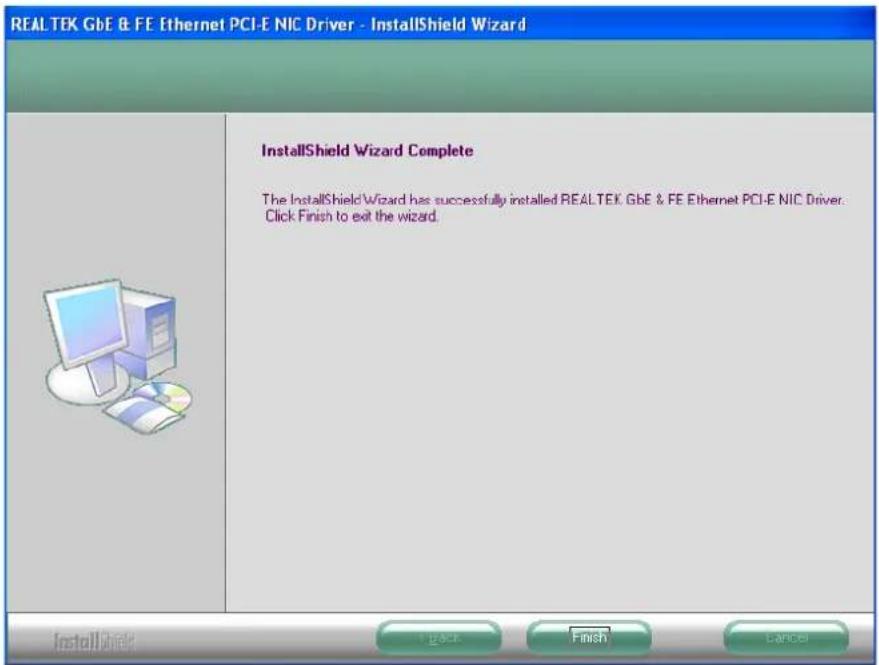The height and width of the screenshot is (665, 879).
Task: Click the Finish button
Action: [589, 638]
